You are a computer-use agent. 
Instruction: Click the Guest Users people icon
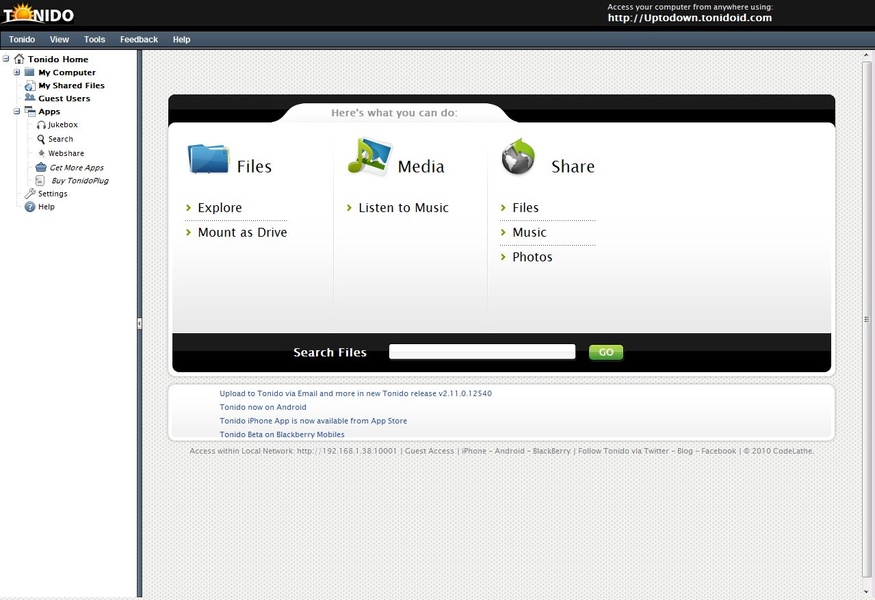(x=30, y=99)
